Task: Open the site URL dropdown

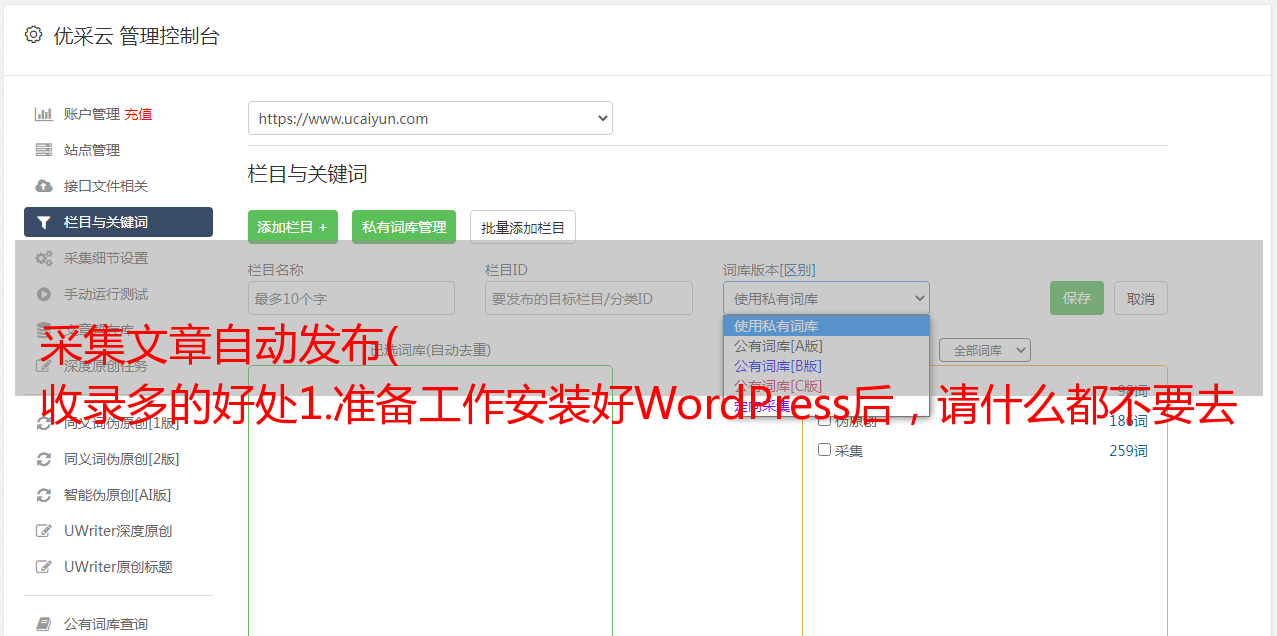Action: (430, 118)
